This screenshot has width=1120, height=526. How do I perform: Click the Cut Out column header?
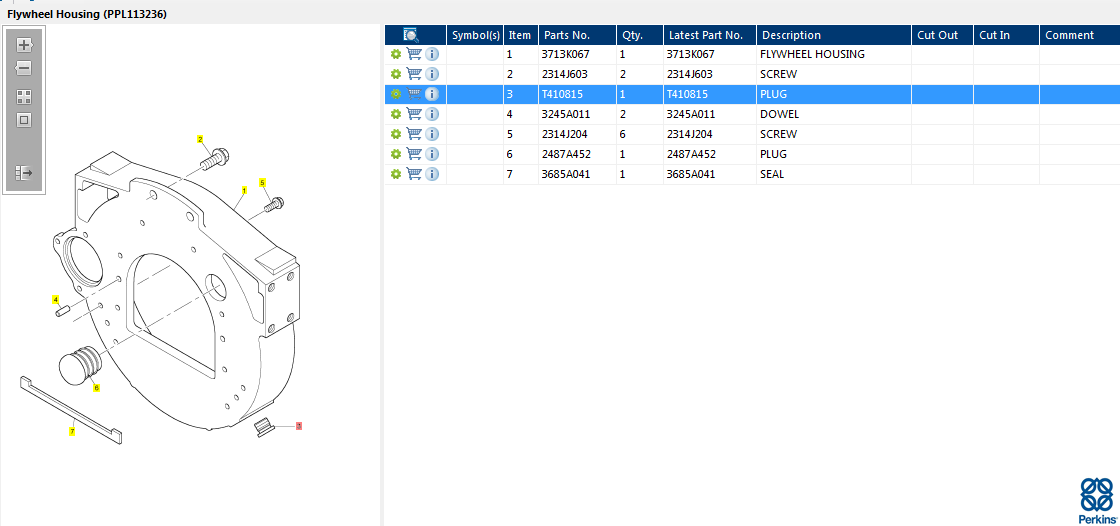tap(942, 35)
